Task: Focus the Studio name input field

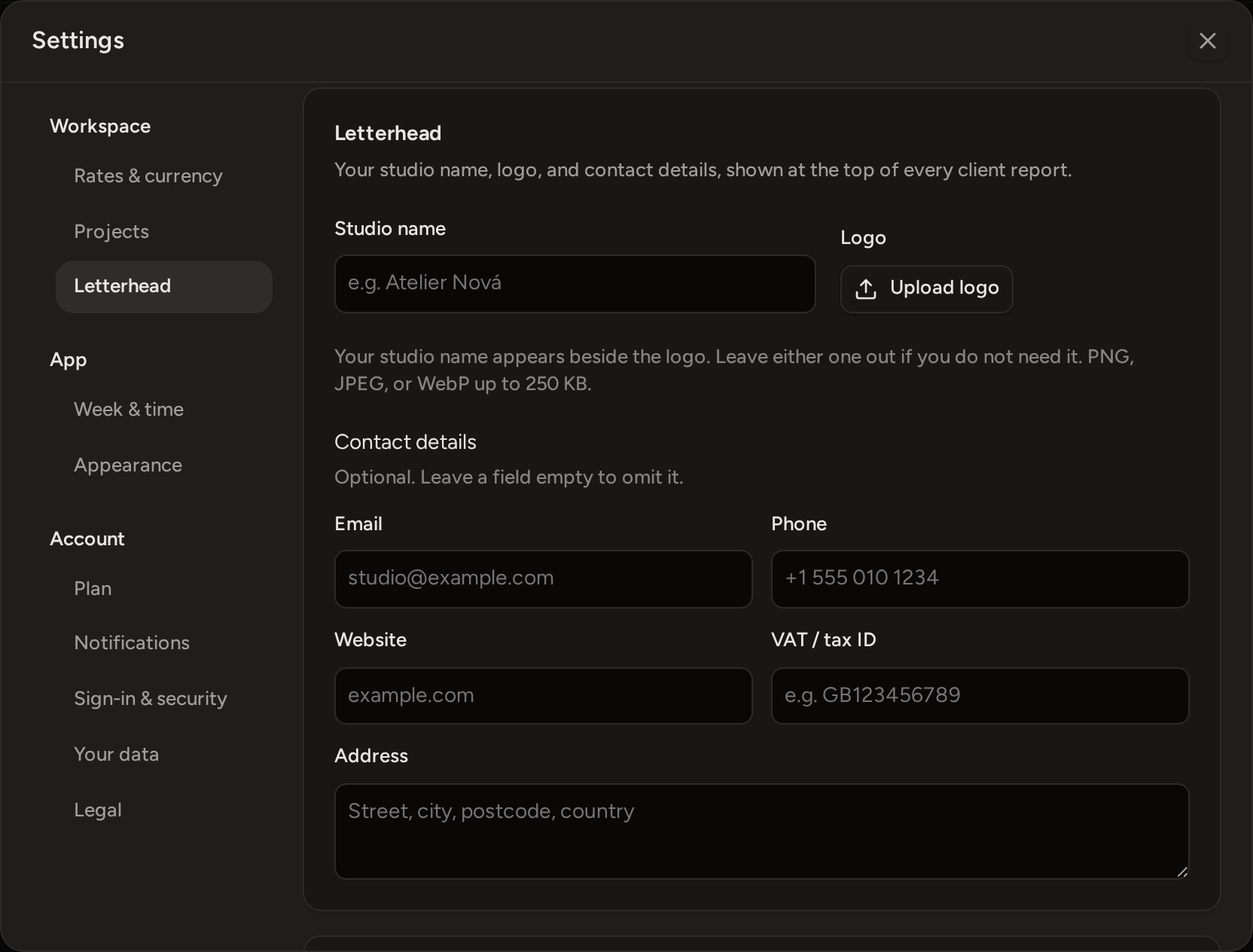Action: (x=575, y=284)
